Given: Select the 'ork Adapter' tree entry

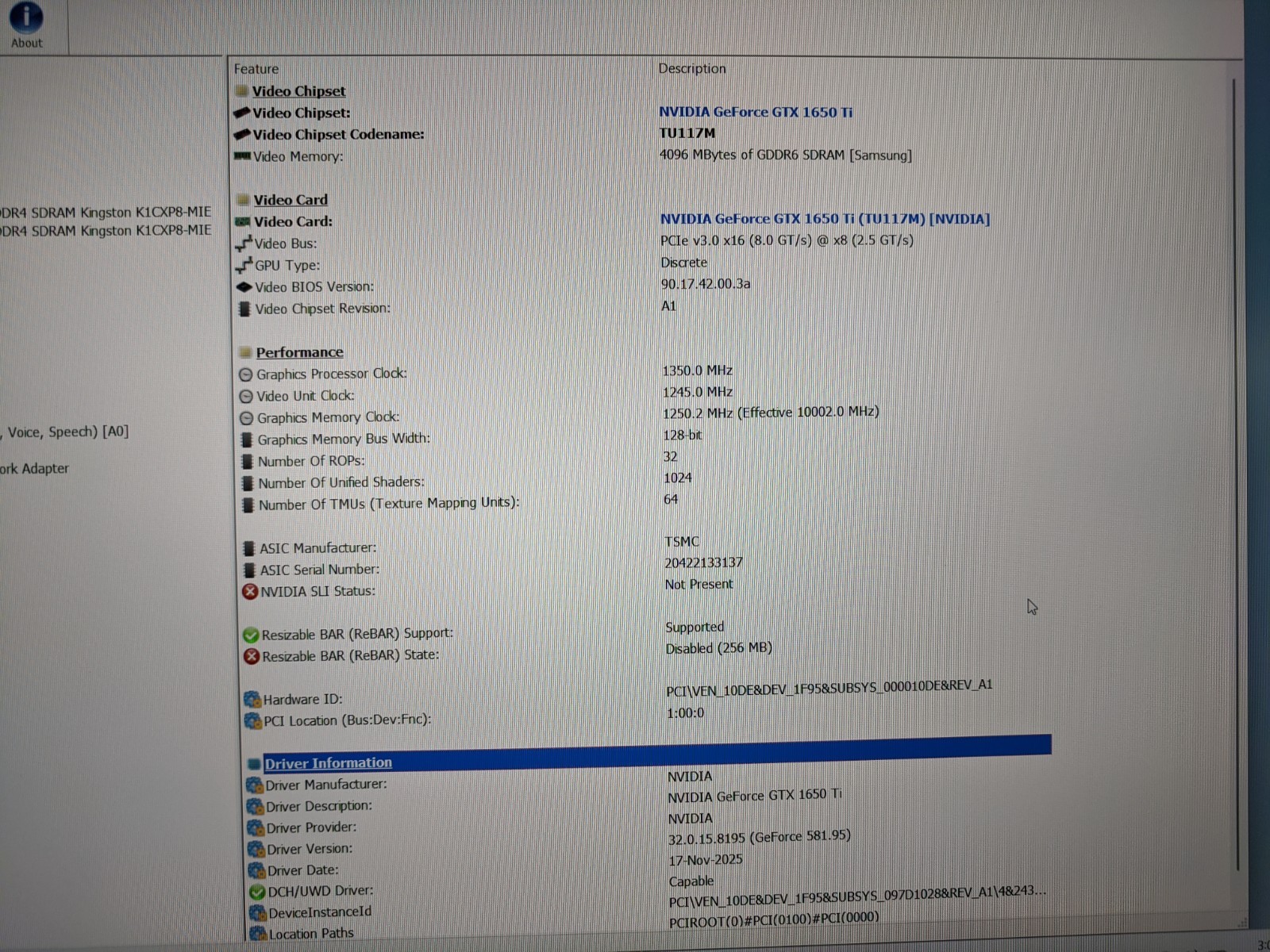Looking at the screenshot, I should (x=34, y=469).
